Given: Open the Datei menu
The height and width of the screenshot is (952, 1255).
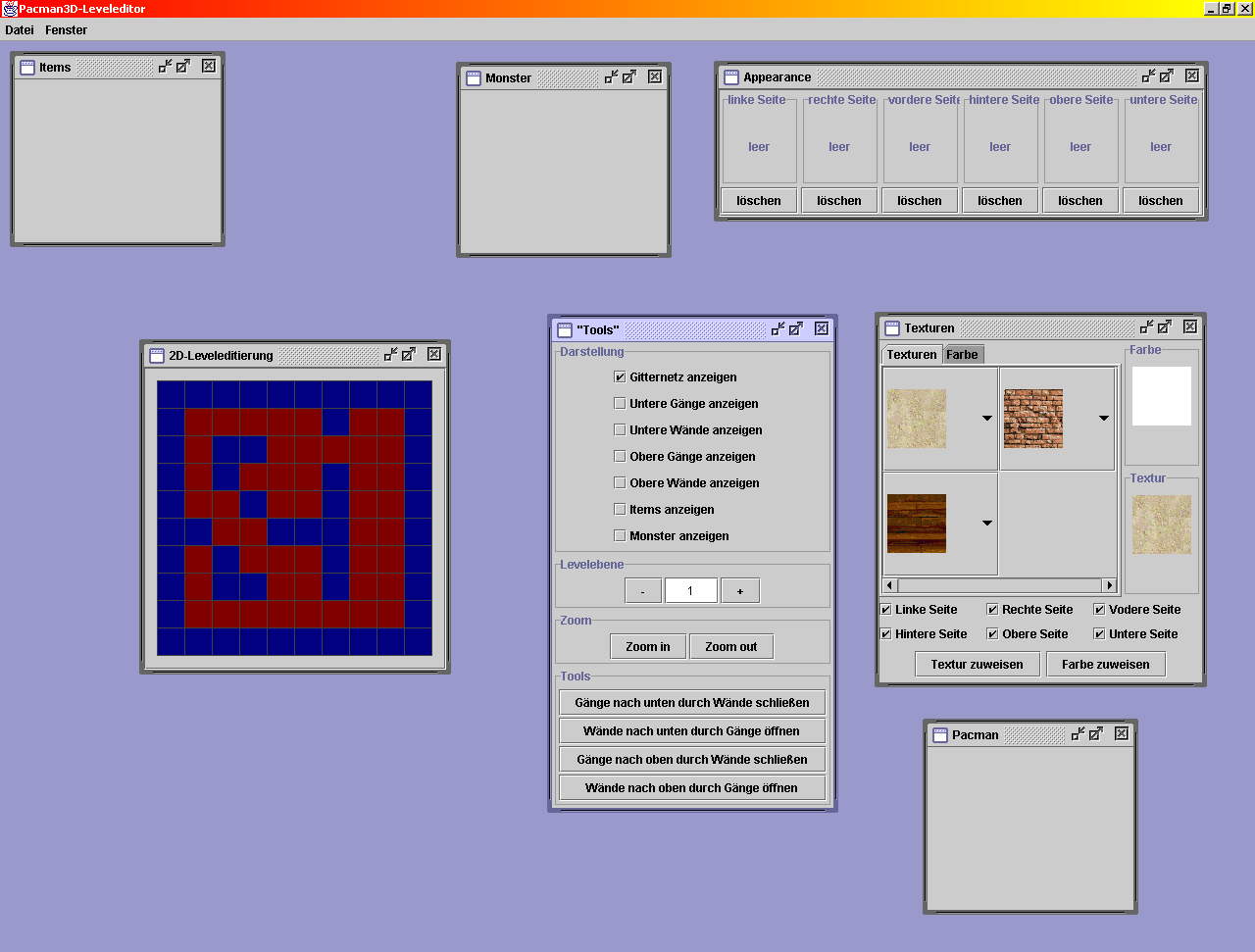Looking at the screenshot, I should 20,30.
